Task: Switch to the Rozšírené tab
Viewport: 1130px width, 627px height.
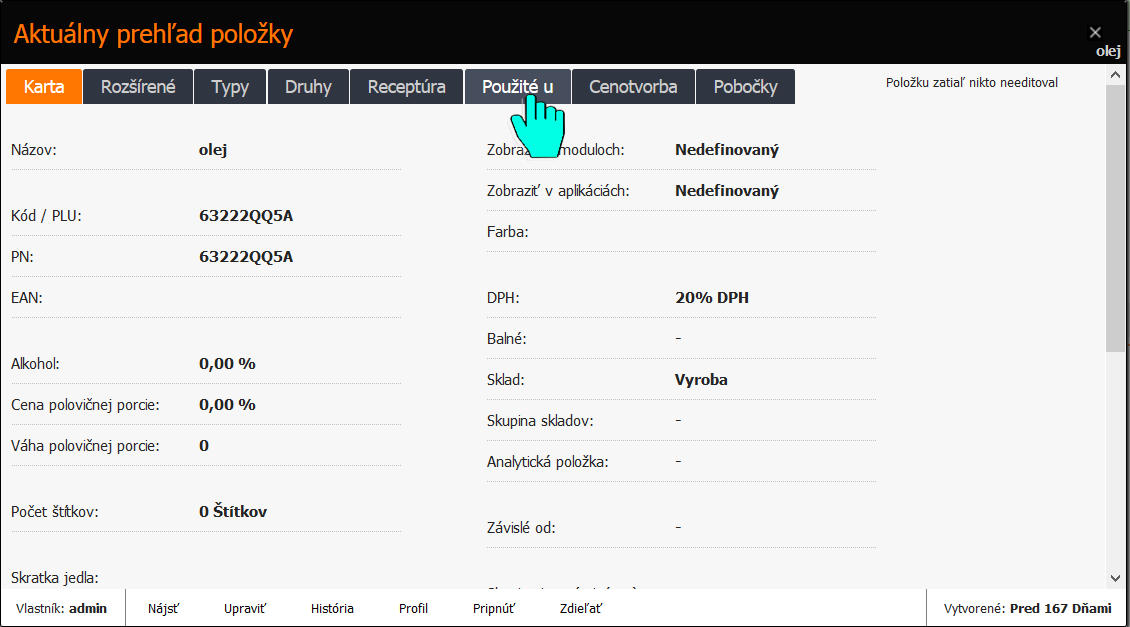Action: (138, 86)
